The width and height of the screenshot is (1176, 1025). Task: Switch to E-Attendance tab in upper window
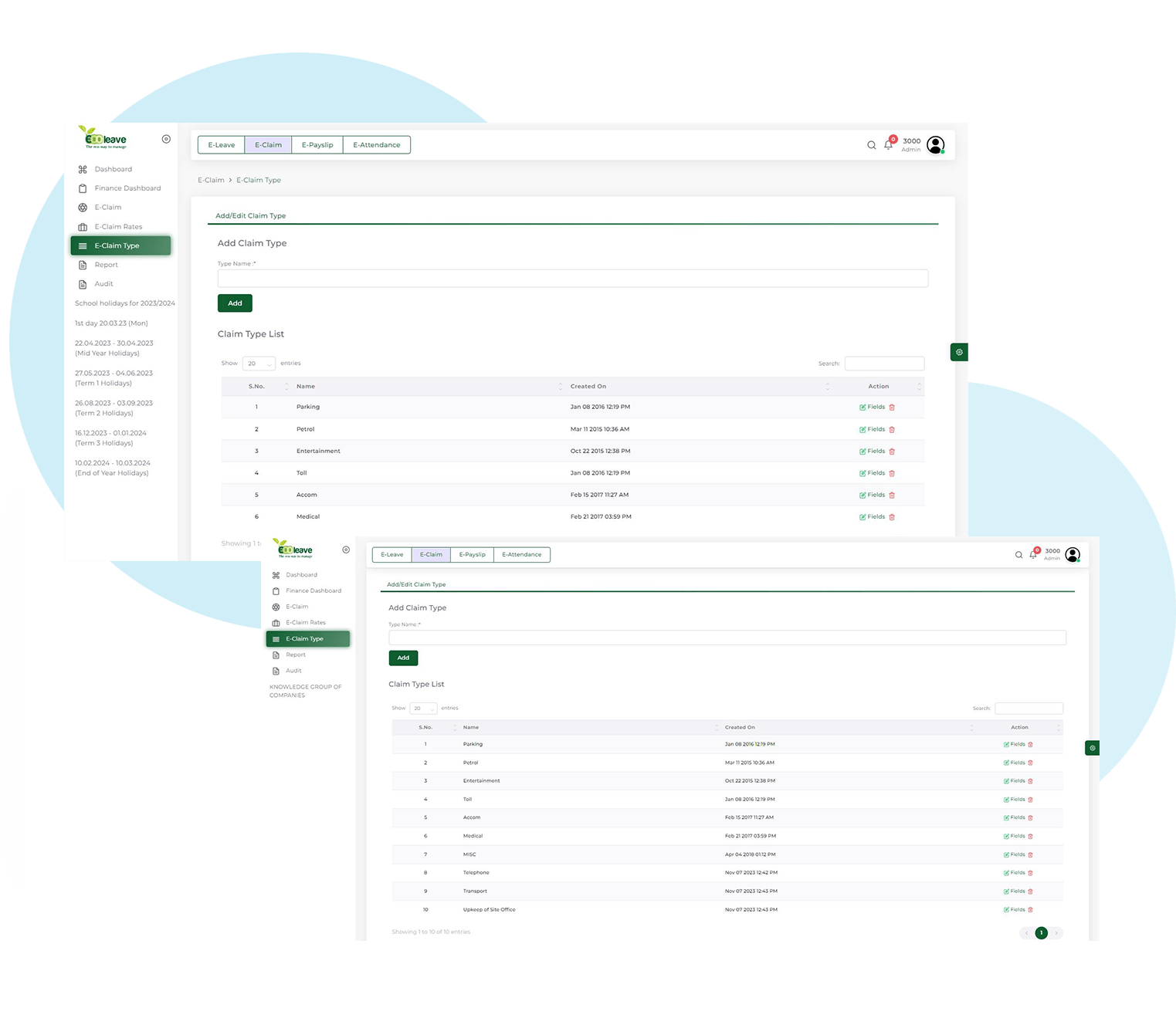[x=377, y=145]
